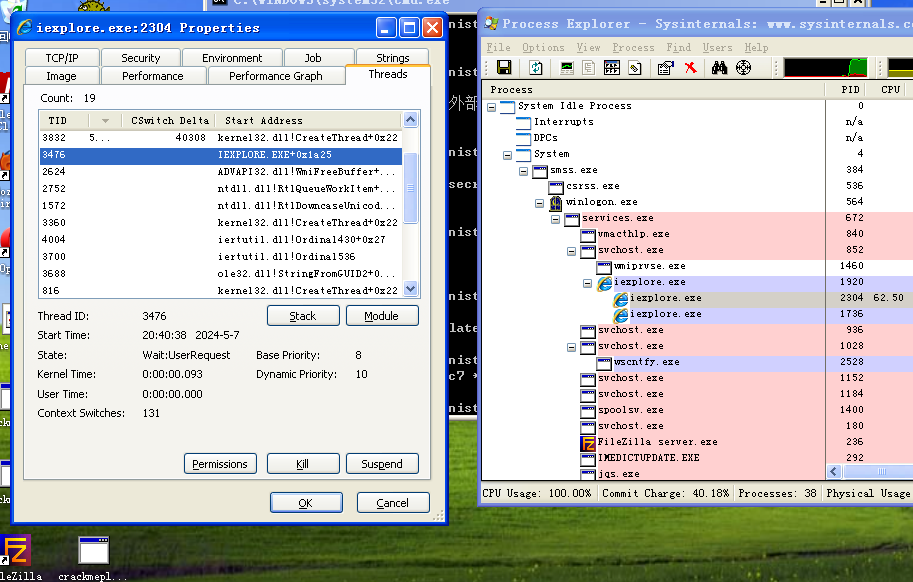
Task: Collapse the winlogon.exe tree node
Action: click(540, 202)
